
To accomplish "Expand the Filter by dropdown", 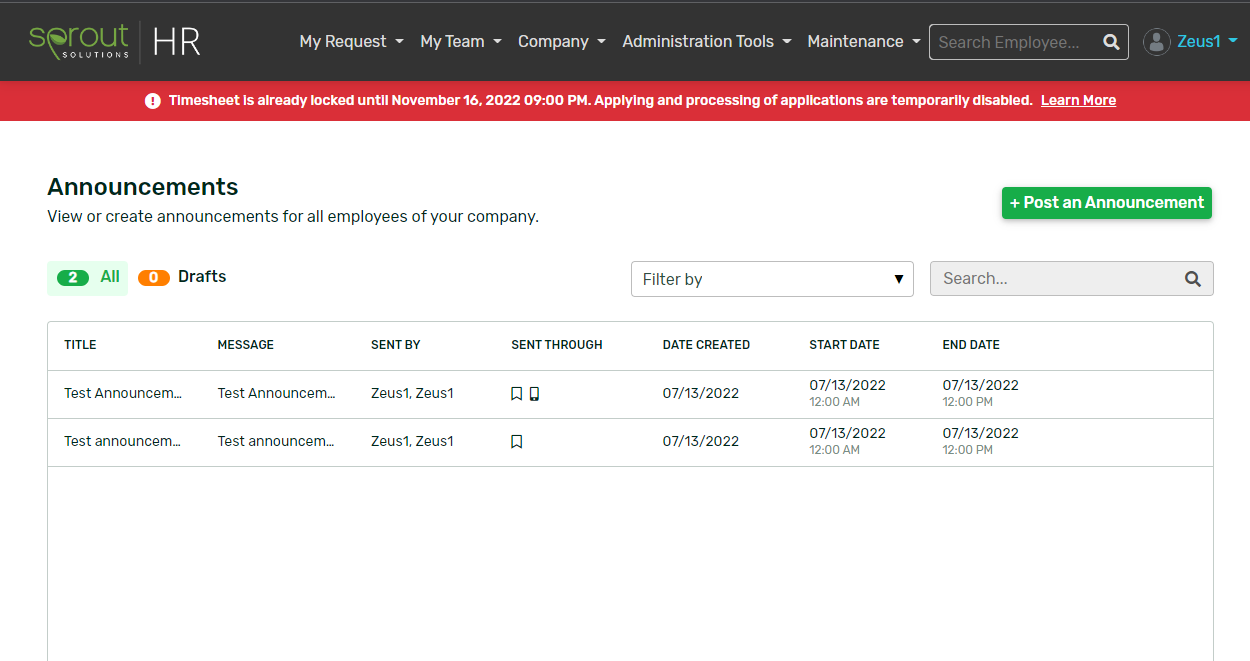I will pyautogui.click(x=772, y=279).
